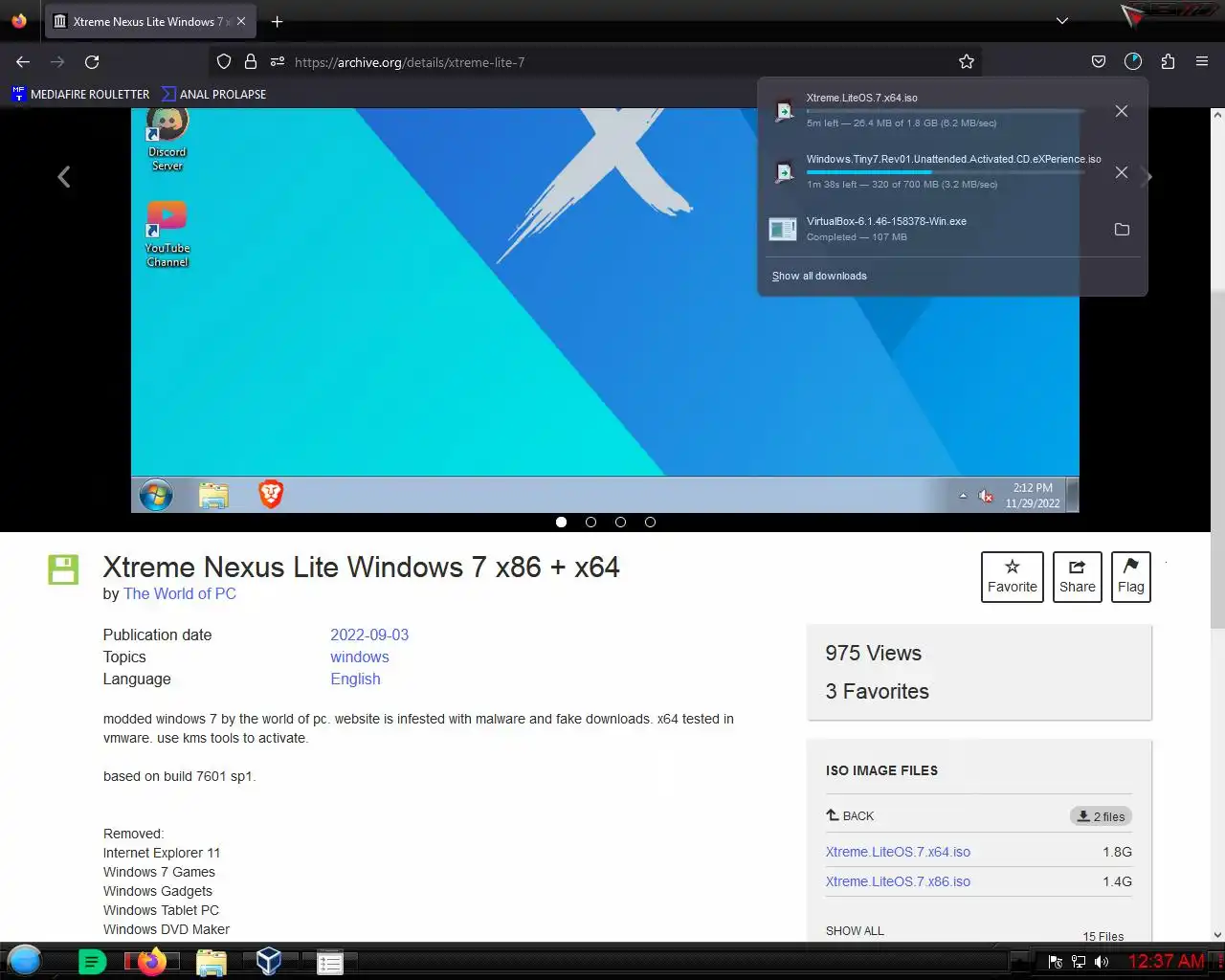The image size is (1225, 980).
Task: Download all 2 files button
Action: 1101,816
